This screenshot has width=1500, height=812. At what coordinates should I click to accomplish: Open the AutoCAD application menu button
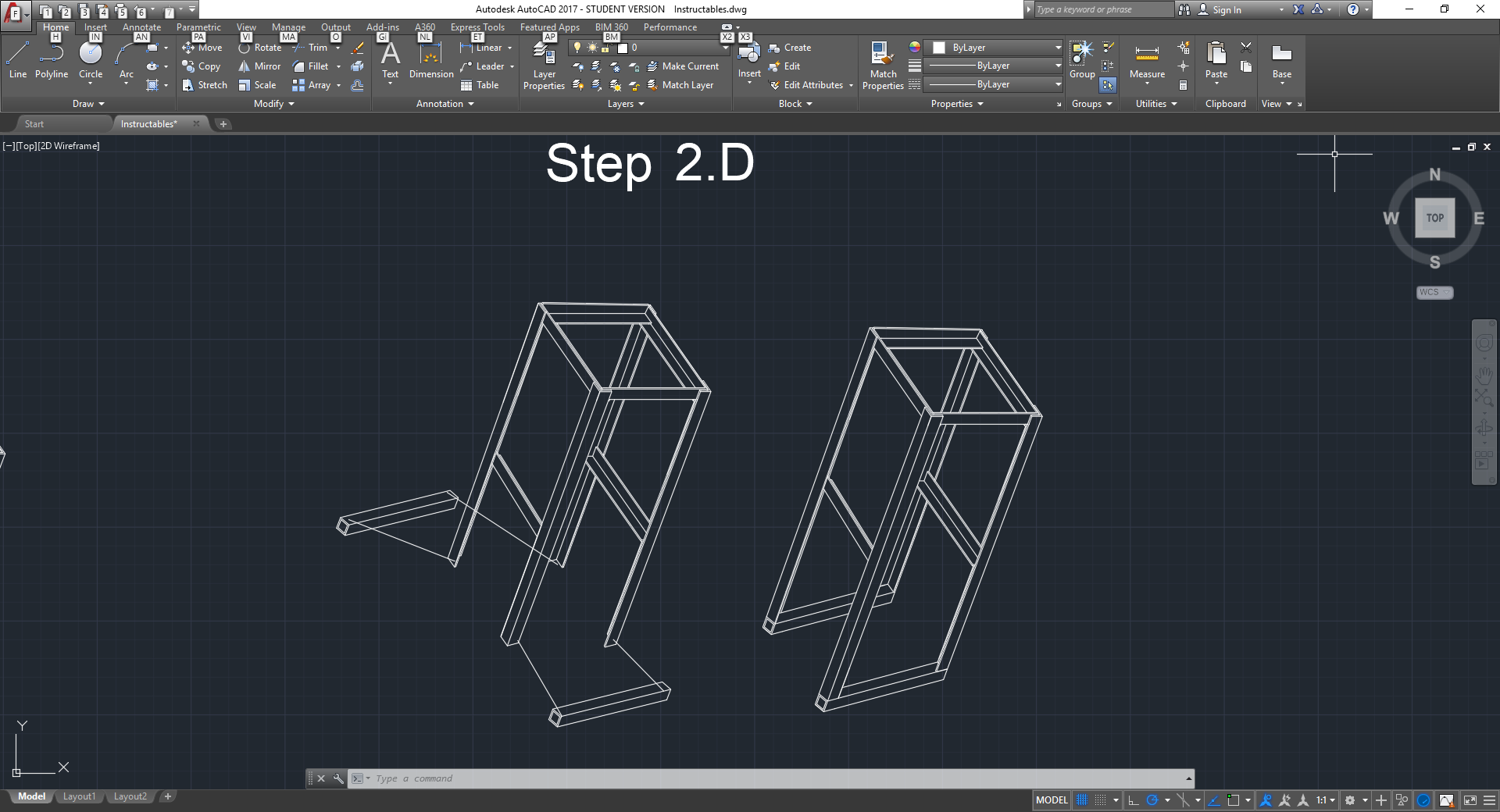[16, 14]
